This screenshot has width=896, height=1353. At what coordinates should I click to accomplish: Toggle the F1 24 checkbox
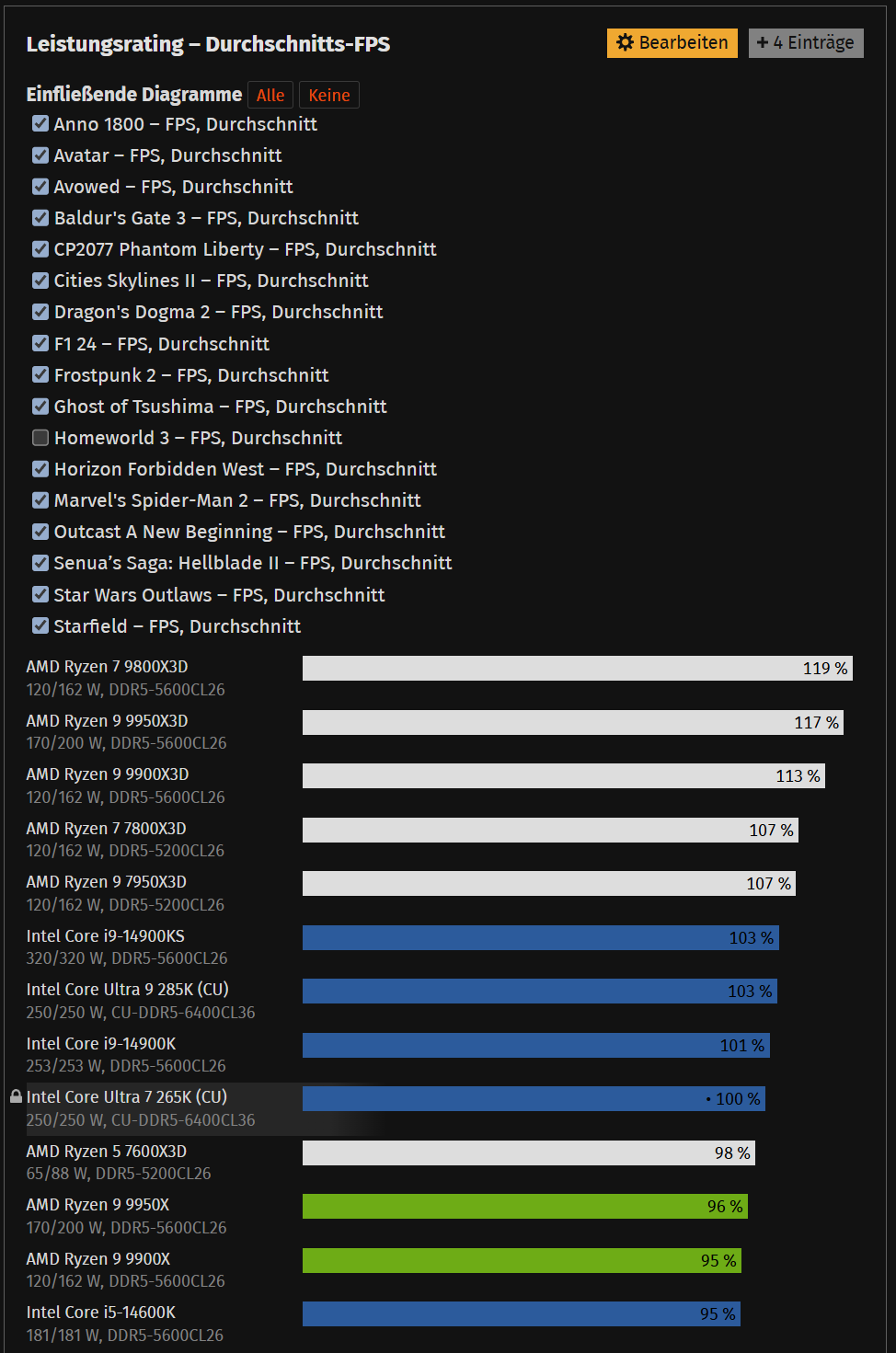(40, 343)
